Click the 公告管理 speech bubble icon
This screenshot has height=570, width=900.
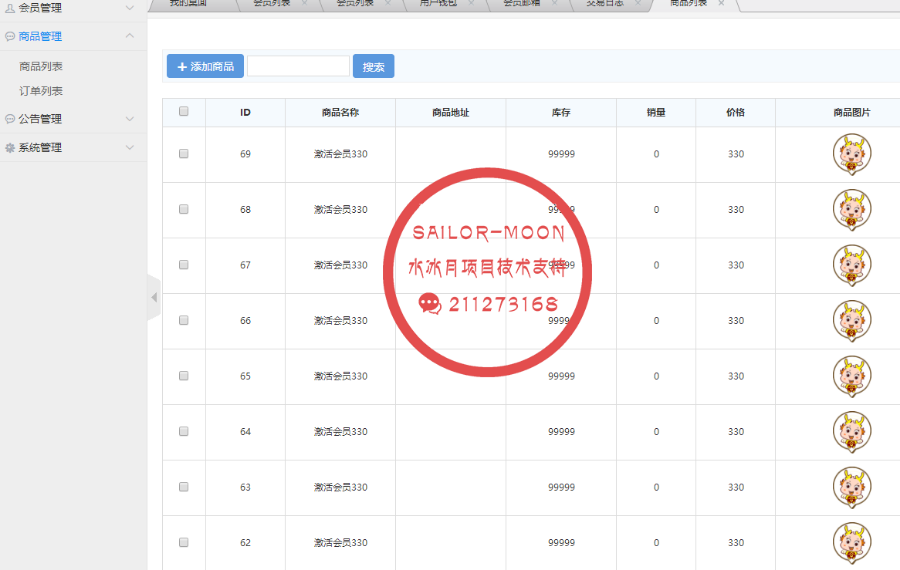[x=10, y=119]
